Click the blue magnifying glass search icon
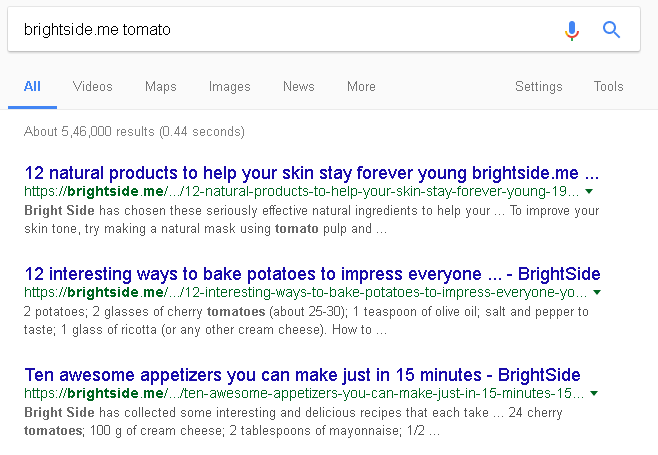Image resolution: width=658 pixels, height=455 pixels. click(x=611, y=30)
